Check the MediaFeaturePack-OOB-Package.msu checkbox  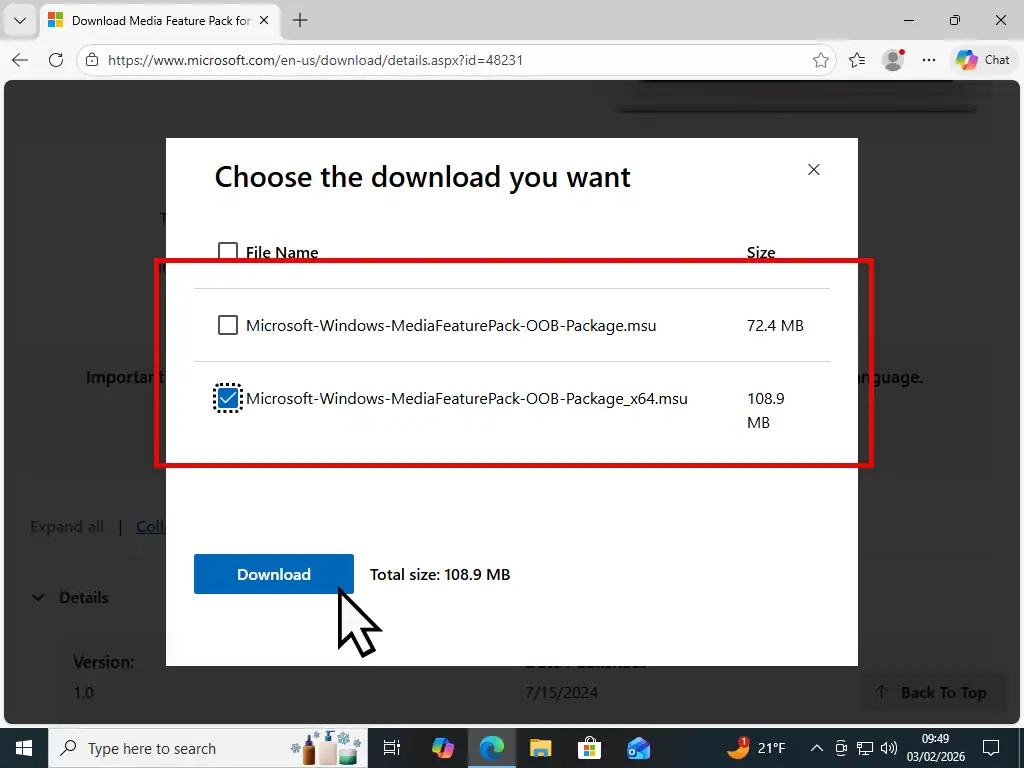pyautogui.click(x=228, y=325)
